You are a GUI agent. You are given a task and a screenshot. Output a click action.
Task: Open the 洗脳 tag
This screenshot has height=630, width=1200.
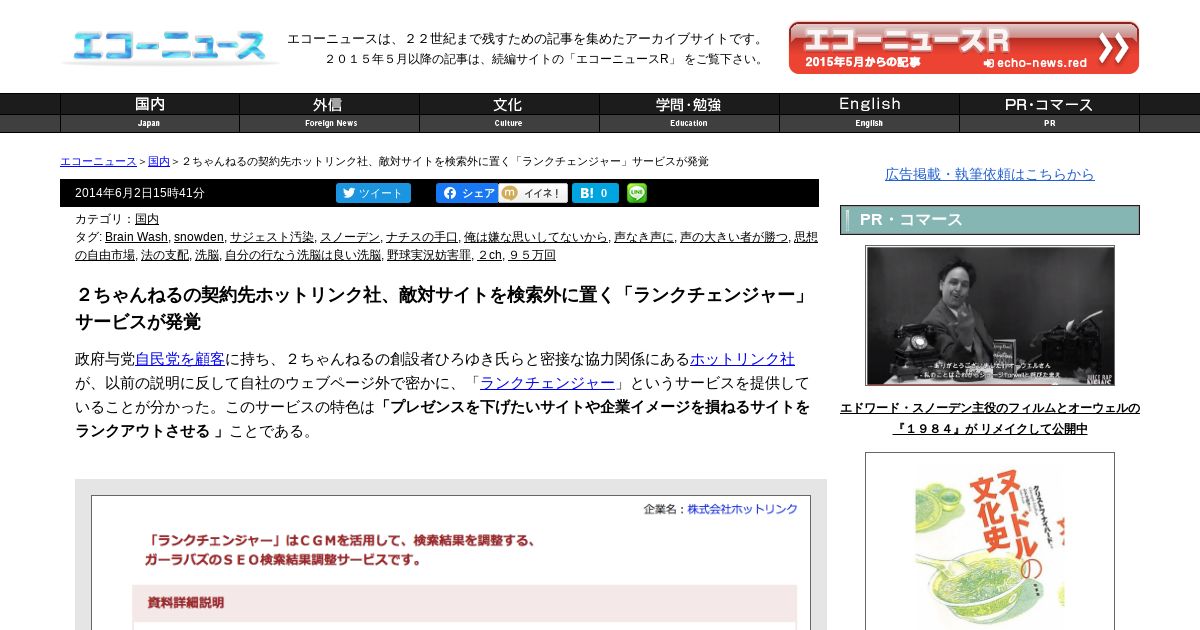tap(207, 255)
